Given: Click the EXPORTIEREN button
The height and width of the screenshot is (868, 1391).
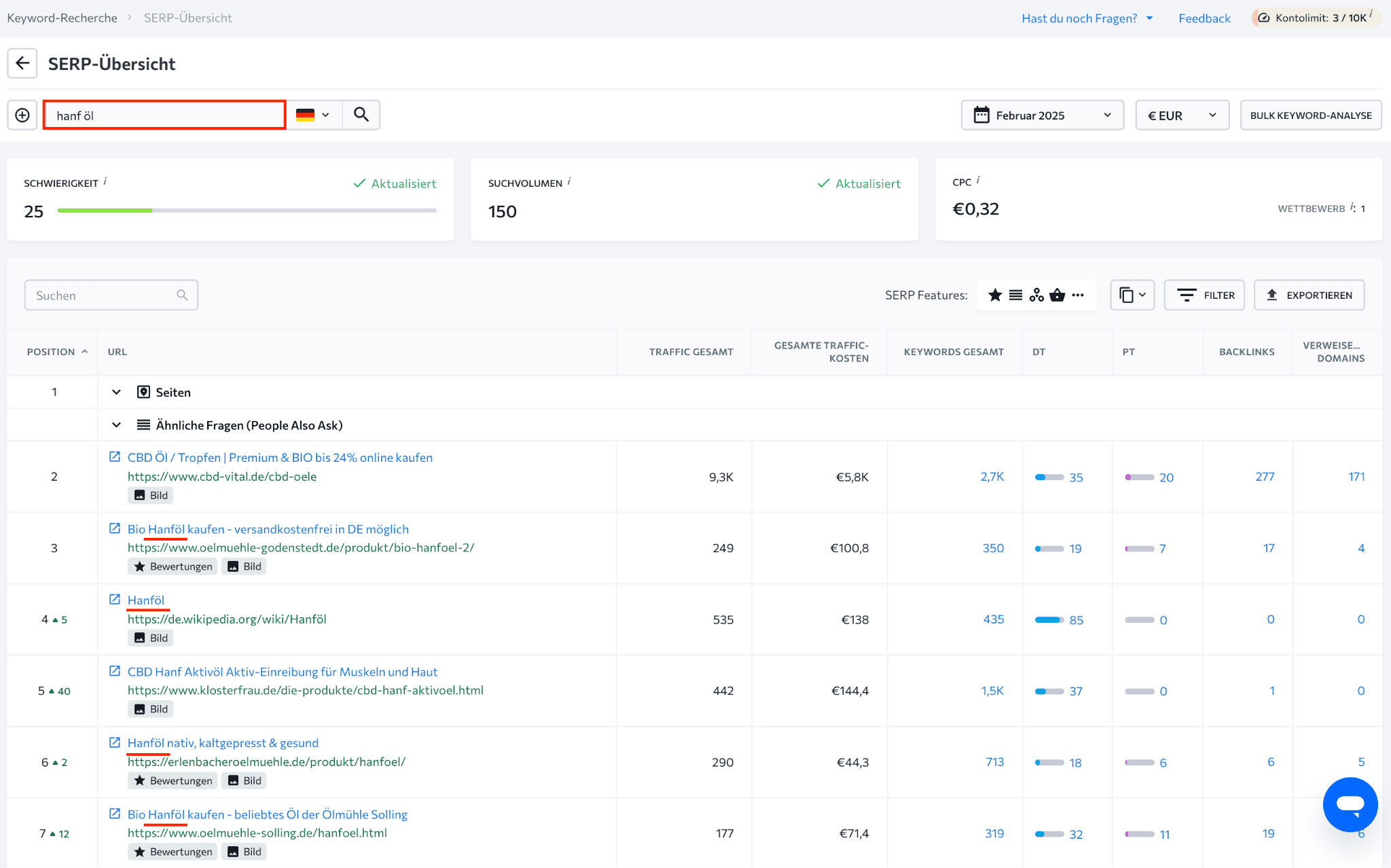Looking at the screenshot, I should pyautogui.click(x=1309, y=295).
